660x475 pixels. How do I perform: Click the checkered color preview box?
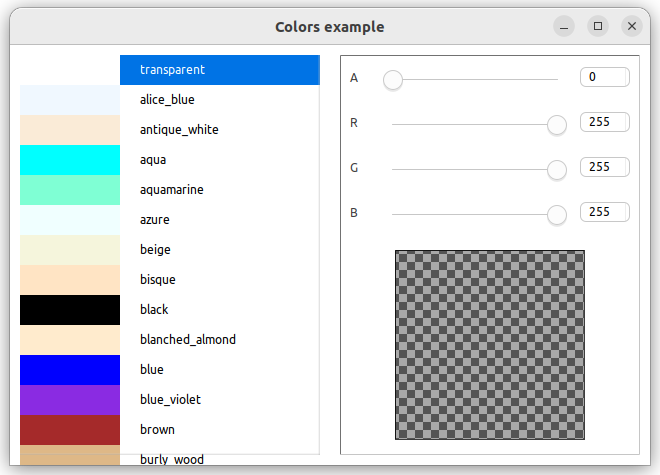click(490, 345)
